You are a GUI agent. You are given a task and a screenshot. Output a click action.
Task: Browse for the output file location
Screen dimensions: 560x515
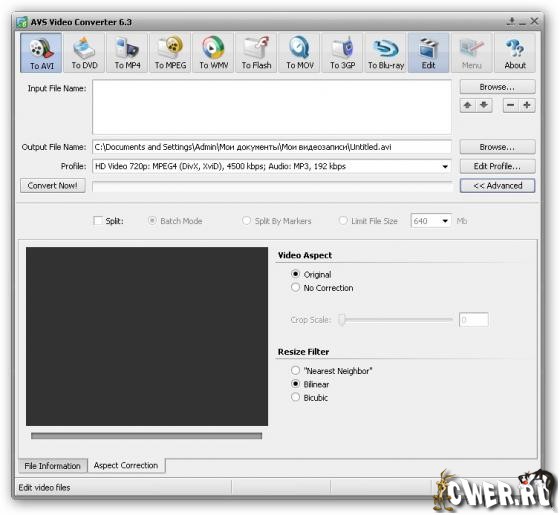click(498, 147)
